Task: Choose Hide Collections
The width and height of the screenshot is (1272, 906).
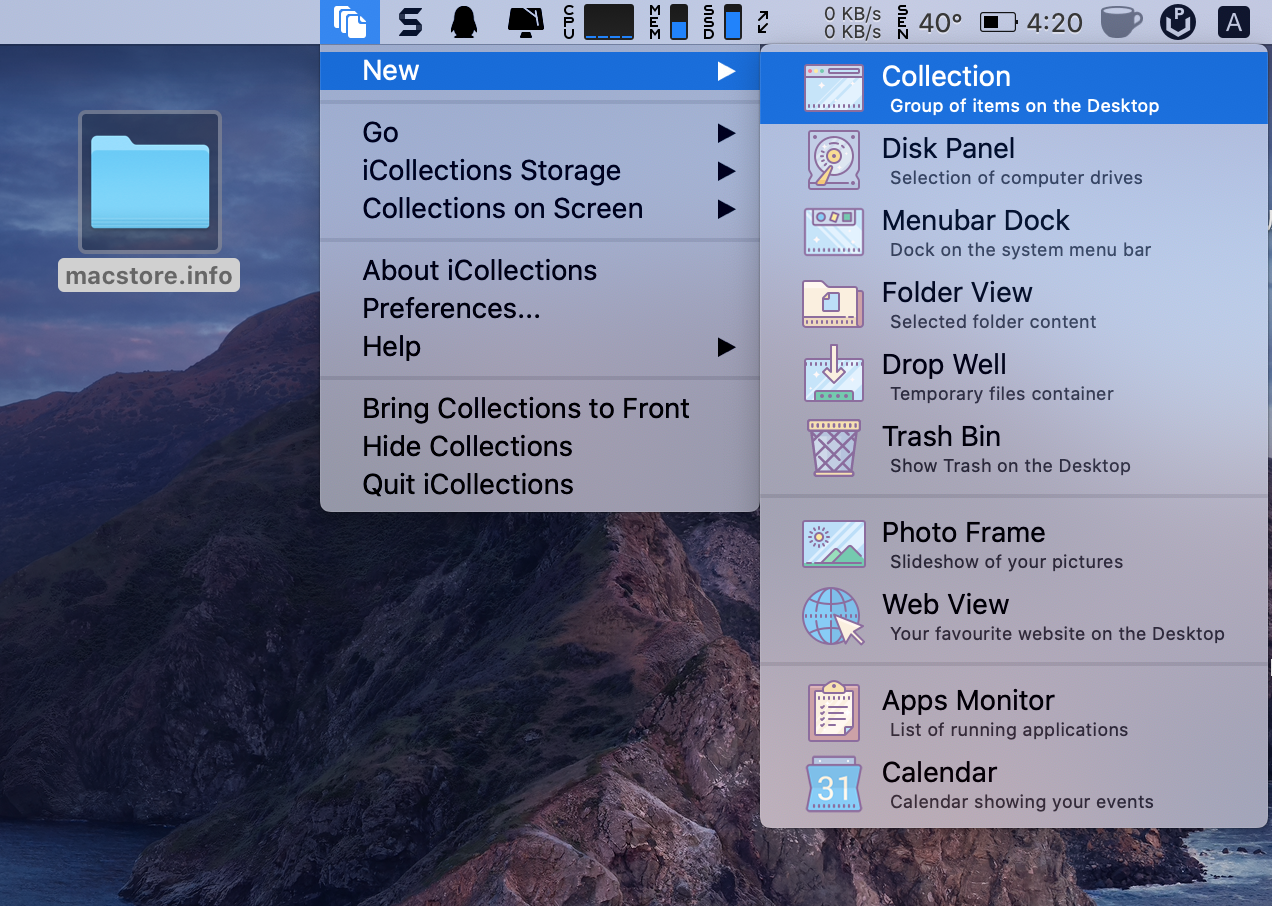Action: click(x=540, y=447)
